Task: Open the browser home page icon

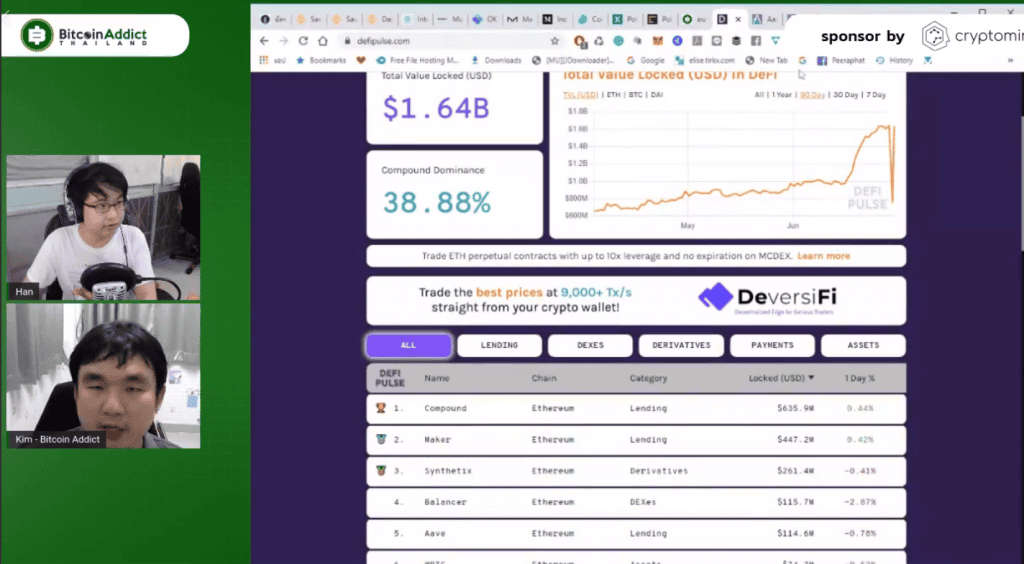Action: coord(323,40)
